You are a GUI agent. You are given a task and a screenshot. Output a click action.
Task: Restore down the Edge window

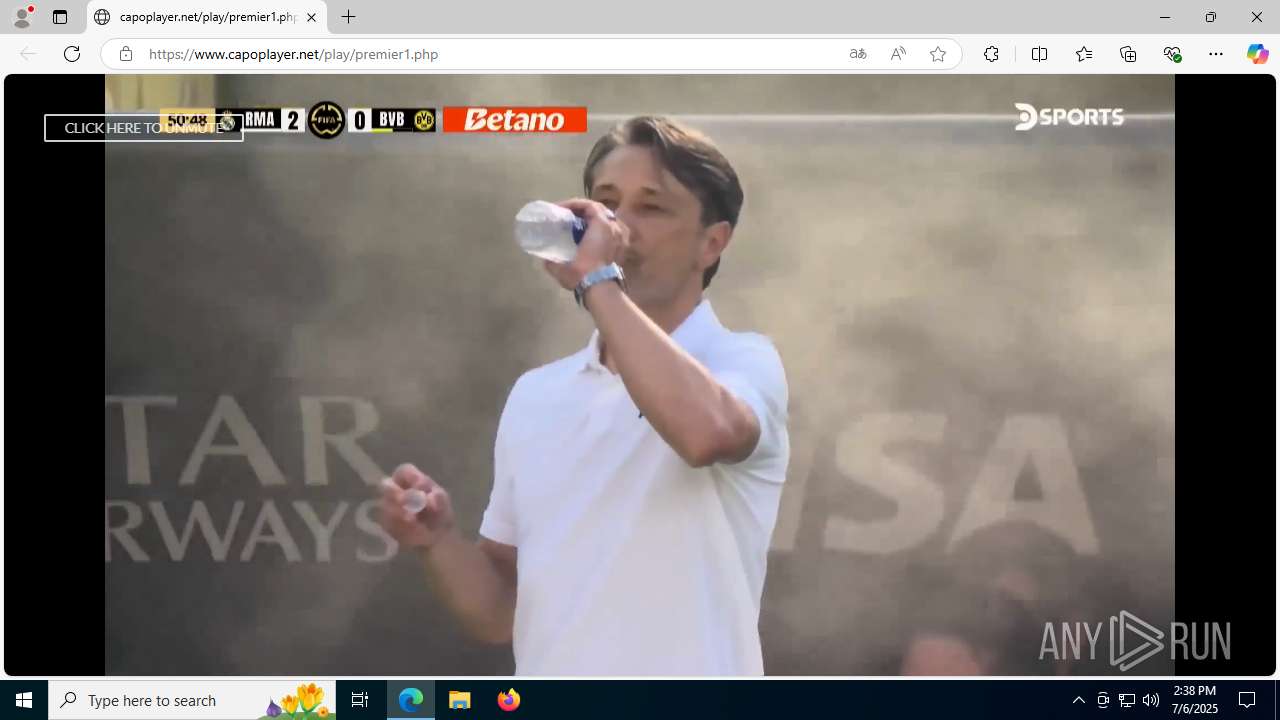(x=1211, y=17)
